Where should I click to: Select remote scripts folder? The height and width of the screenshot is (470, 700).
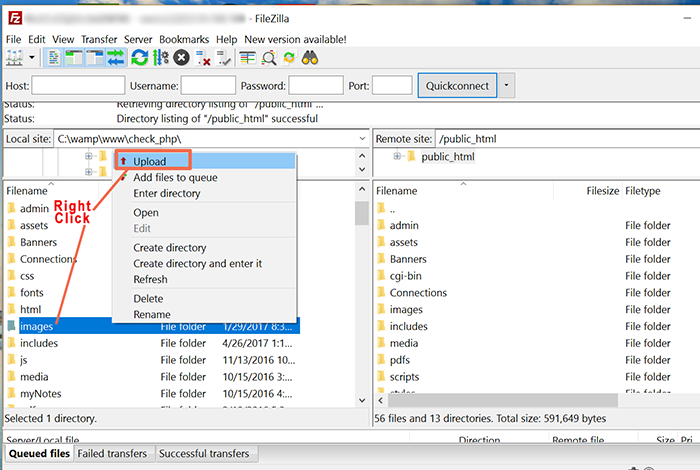pyautogui.click(x=404, y=377)
